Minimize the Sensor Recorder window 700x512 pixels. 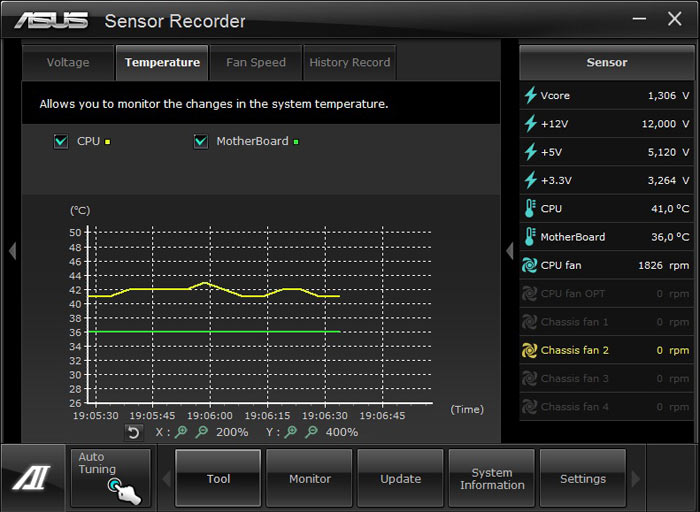pyautogui.click(x=639, y=19)
